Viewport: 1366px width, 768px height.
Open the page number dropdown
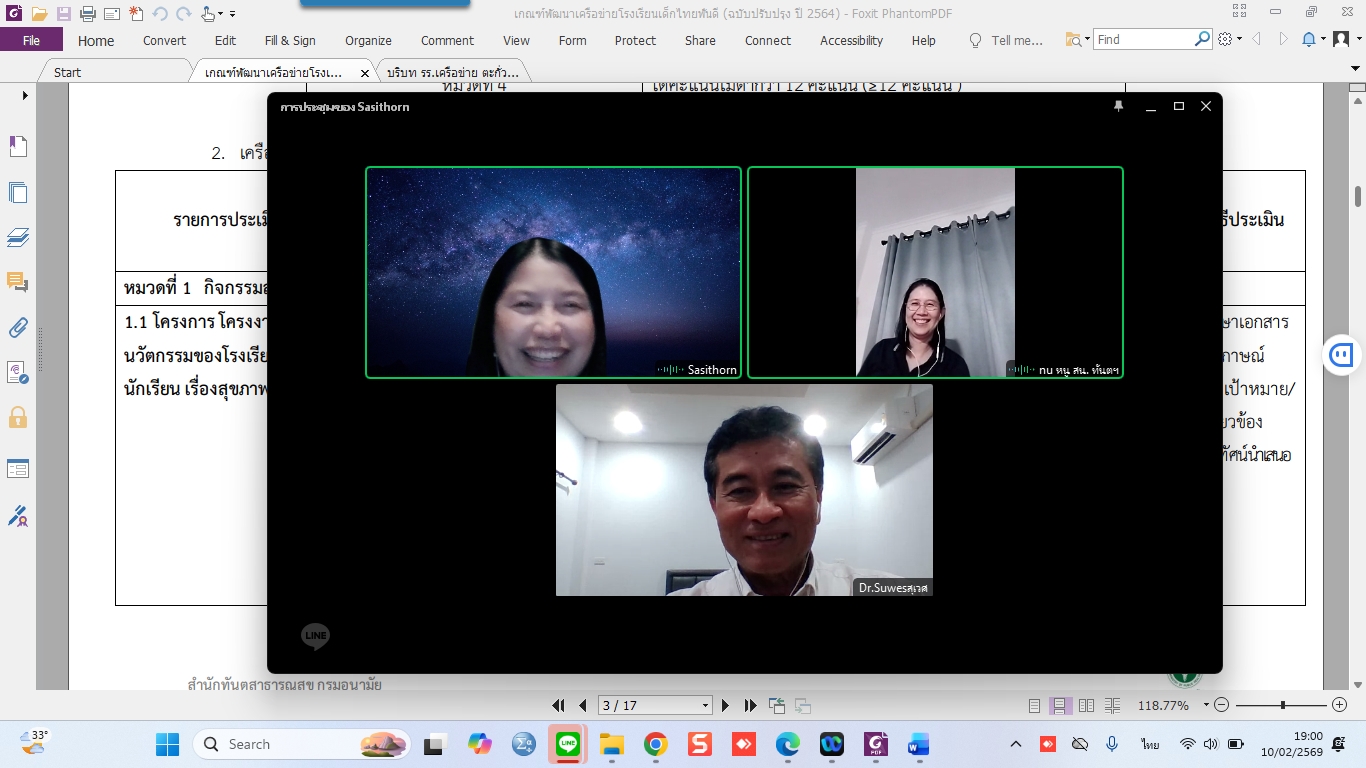click(706, 706)
